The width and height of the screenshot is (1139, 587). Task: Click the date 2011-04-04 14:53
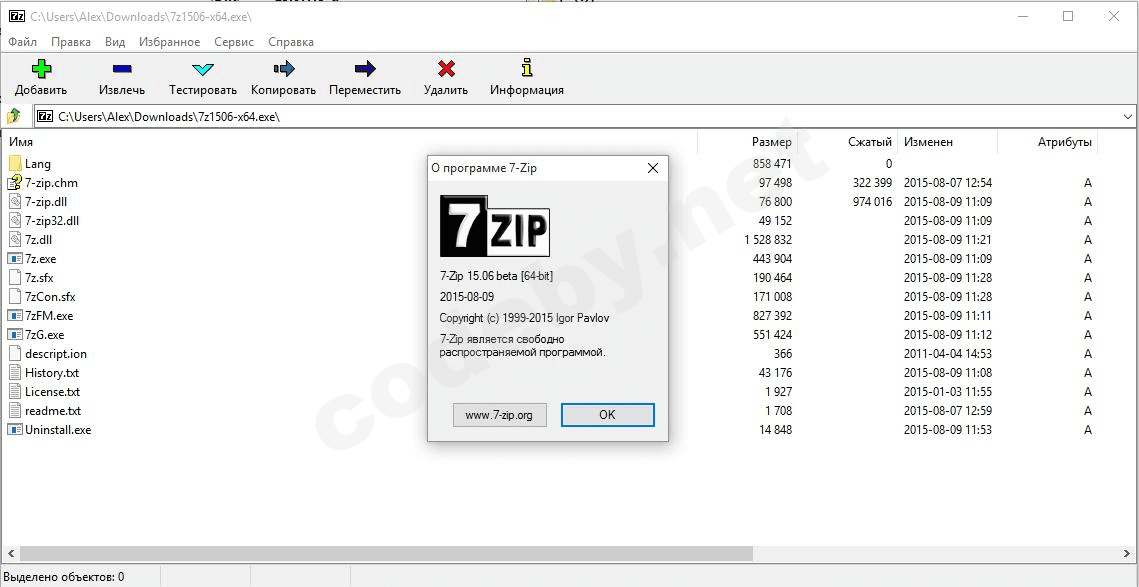[x=948, y=354]
